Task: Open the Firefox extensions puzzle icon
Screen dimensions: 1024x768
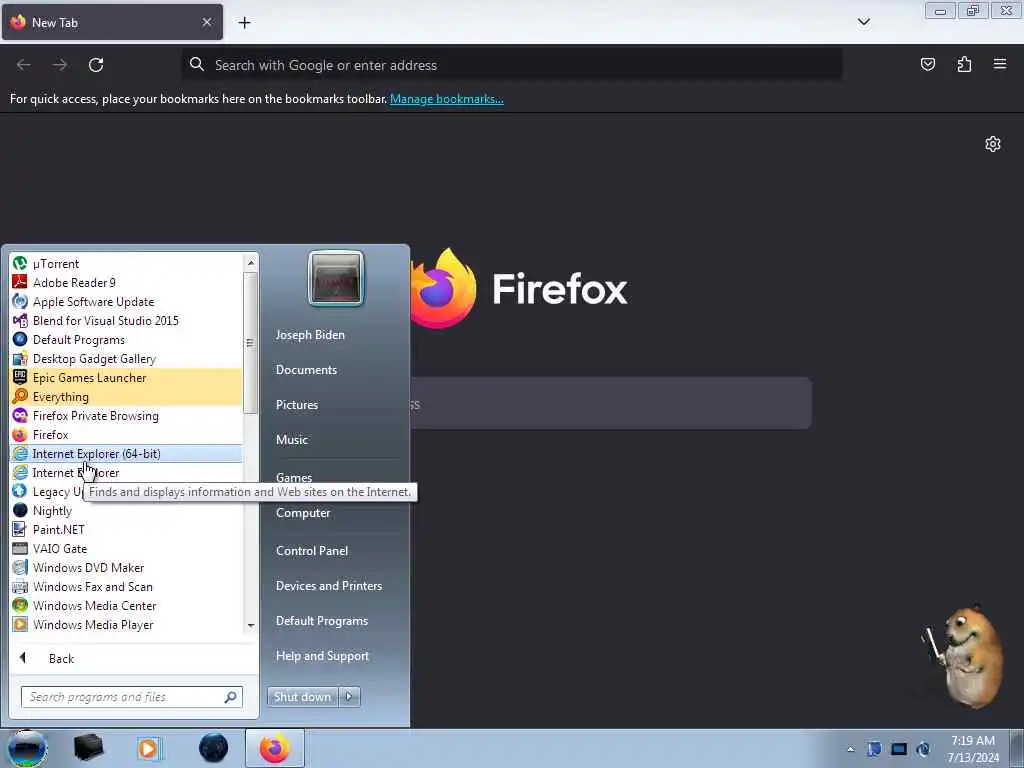Action: [x=964, y=64]
